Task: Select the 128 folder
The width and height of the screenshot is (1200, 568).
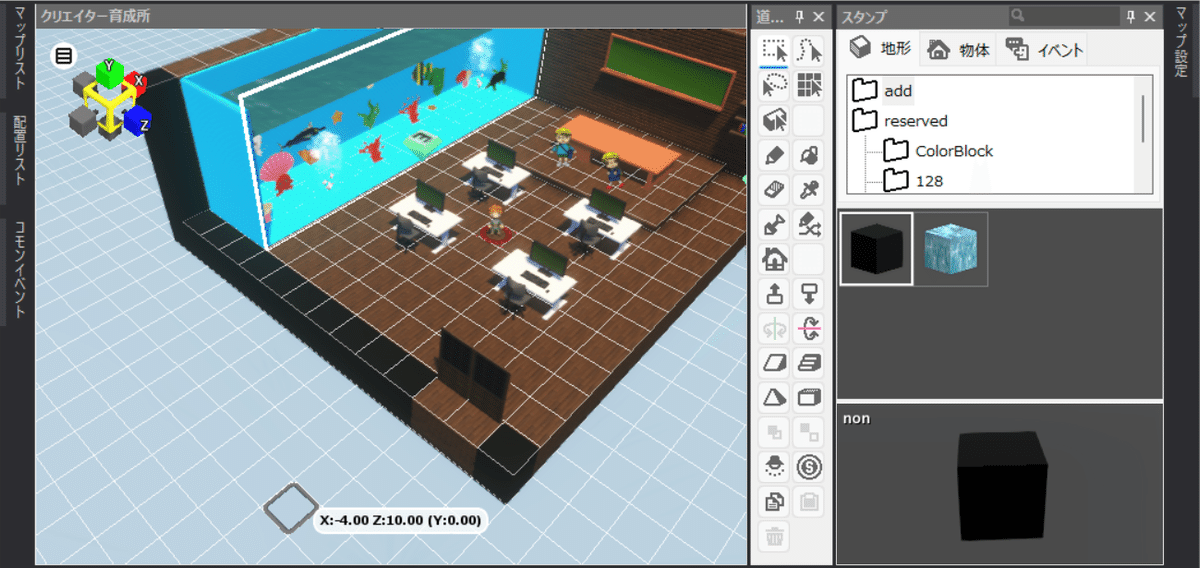Action: [914, 181]
